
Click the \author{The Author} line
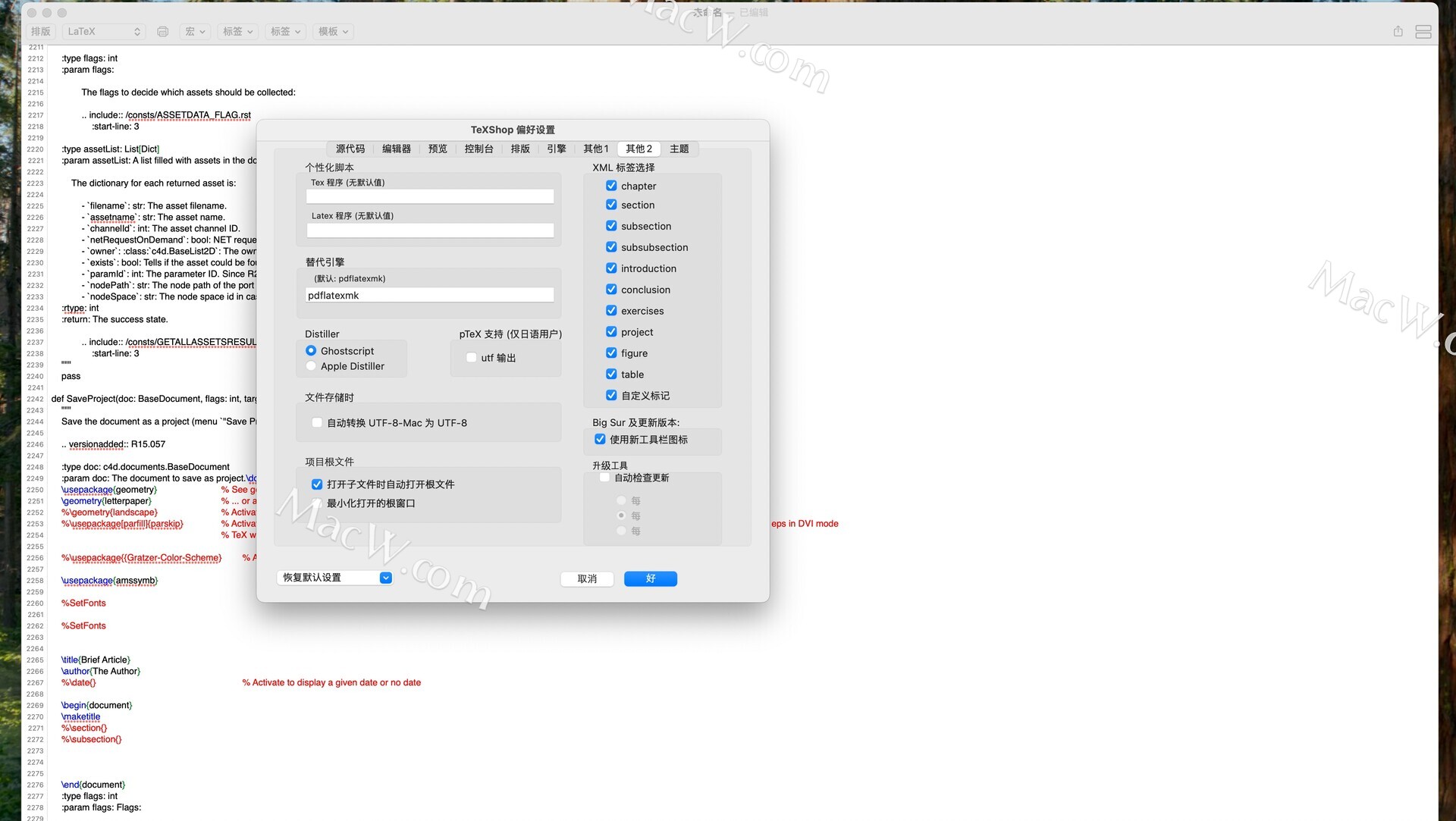coord(101,672)
